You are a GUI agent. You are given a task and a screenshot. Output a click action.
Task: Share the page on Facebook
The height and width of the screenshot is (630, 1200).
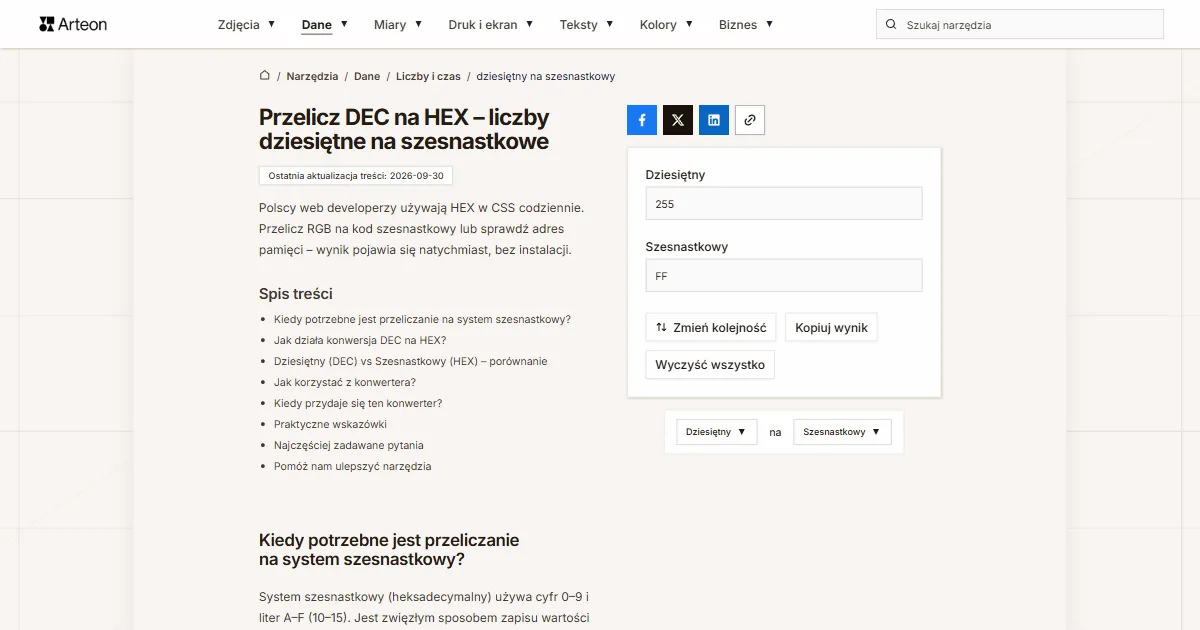[x=642, y=120]
